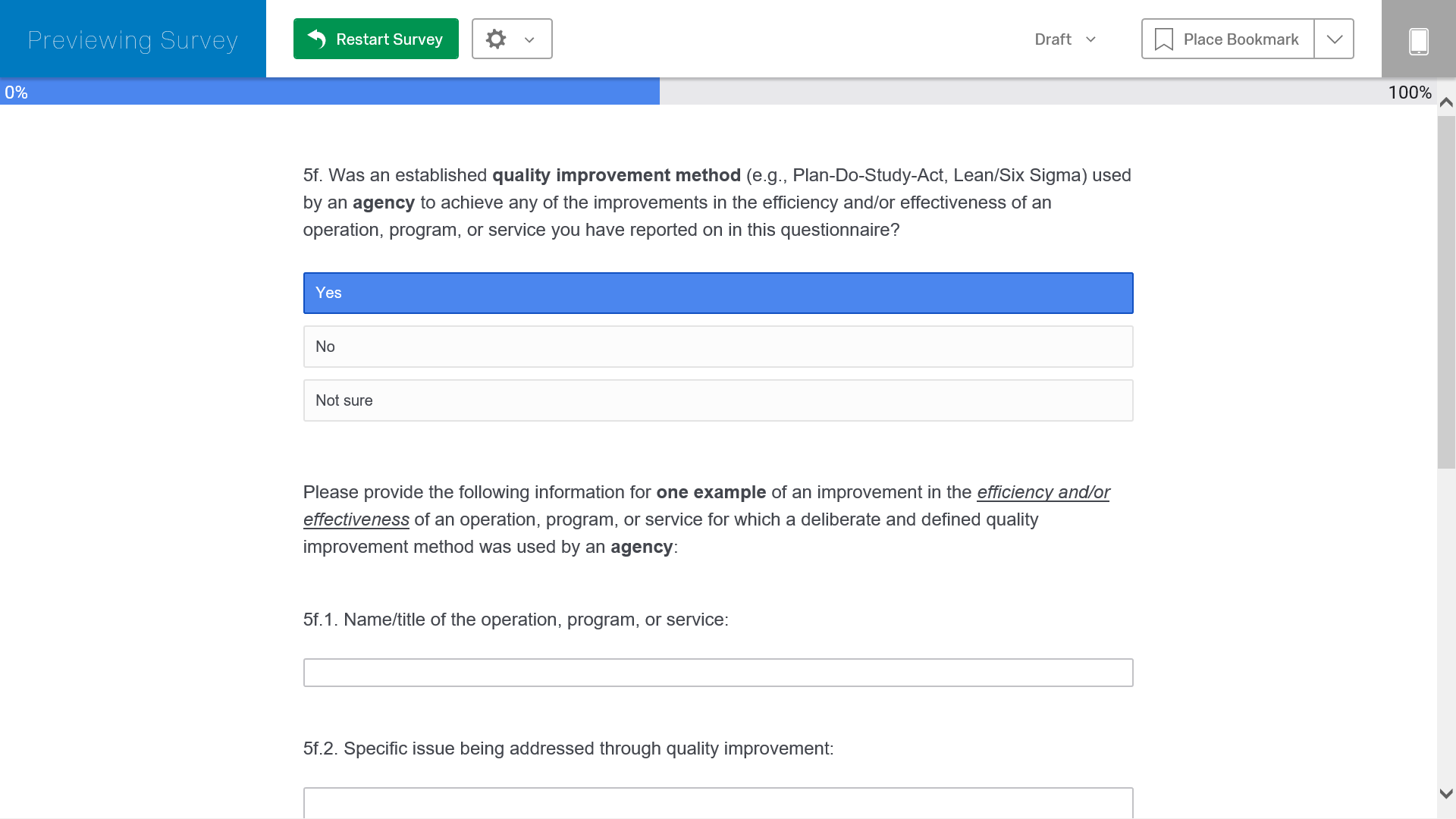Screen dimensions: 1456x819
Task: Click the bookmark icon
Action: point(1163,39)
